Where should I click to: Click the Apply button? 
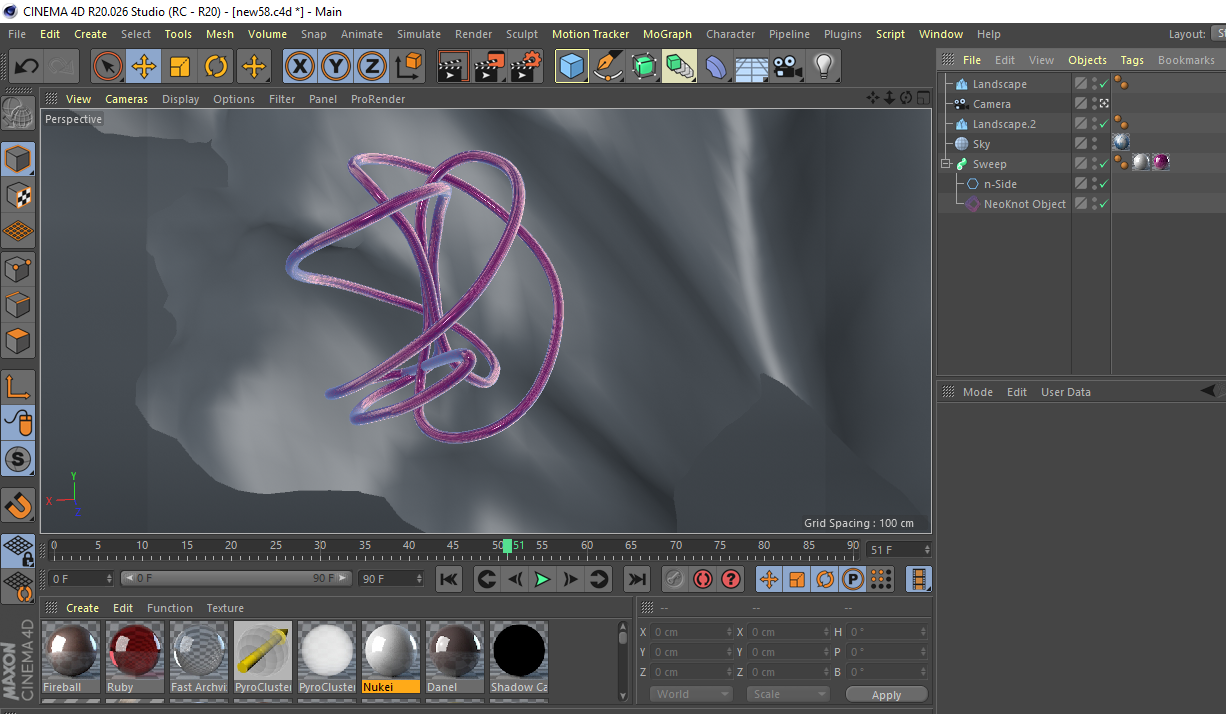coord(886,694)
